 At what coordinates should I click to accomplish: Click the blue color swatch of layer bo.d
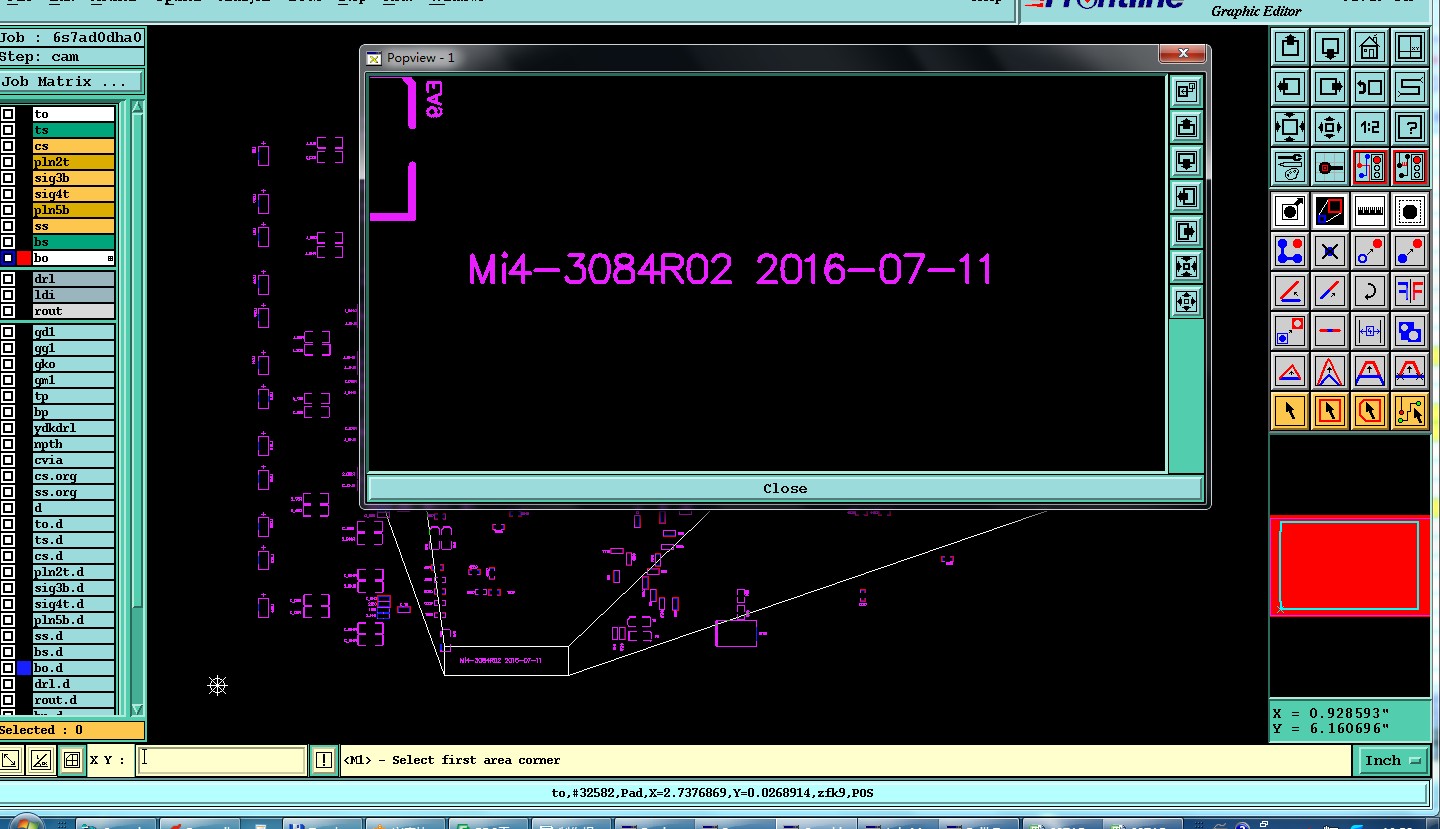[x=24, y=668]
